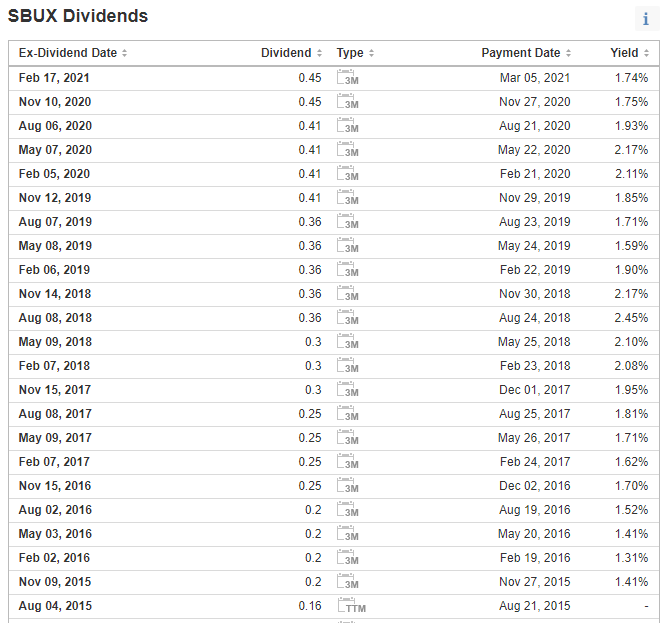The height and width of the screenshot is (623, 665).
Task: Click the 3M type icon for Nov 14, 2018
Action: [348, 293]
